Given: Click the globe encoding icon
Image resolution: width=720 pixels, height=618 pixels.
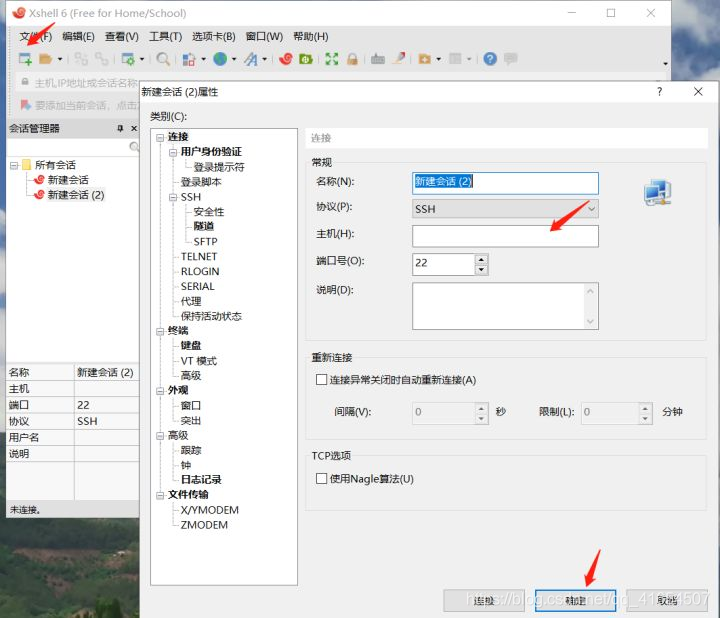Looking at the screenshot, I should (220, 59).
